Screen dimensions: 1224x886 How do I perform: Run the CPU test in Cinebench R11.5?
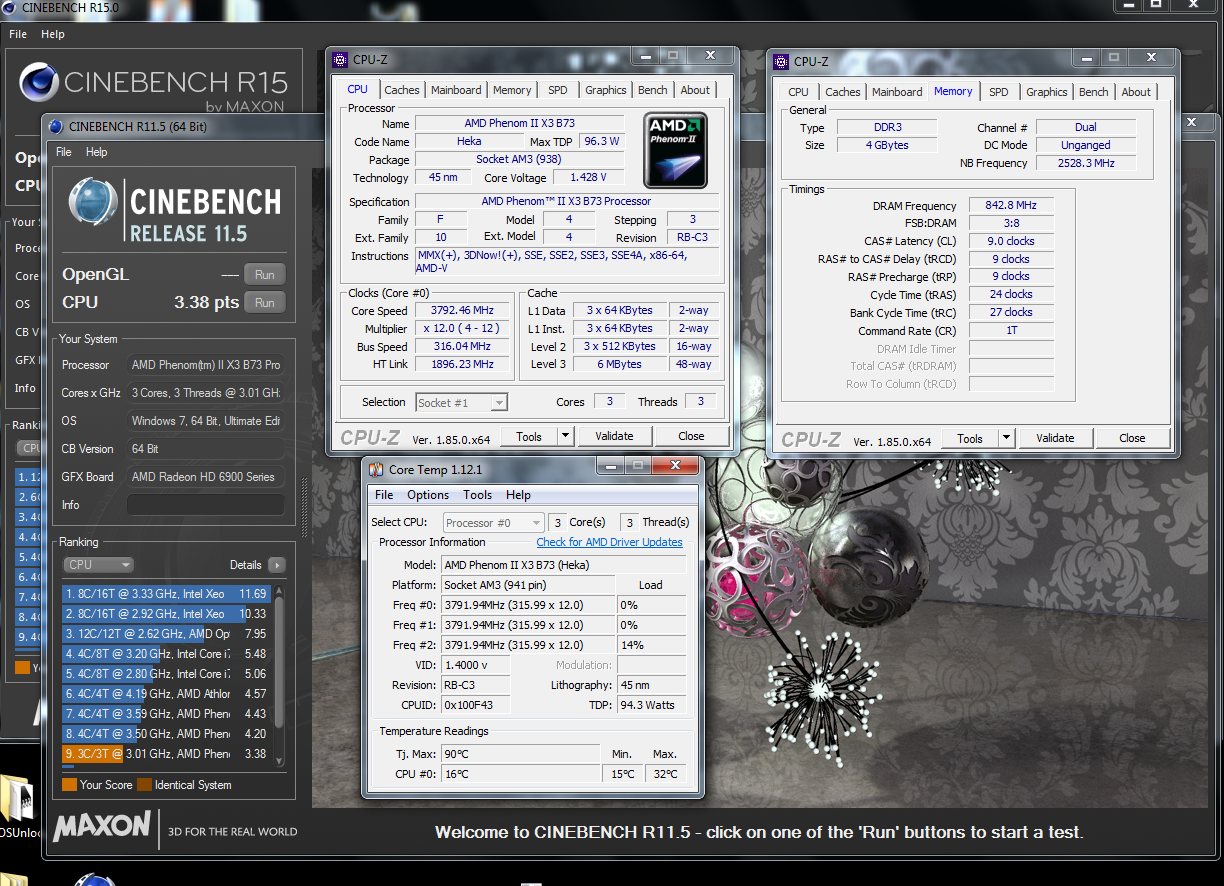265,302
